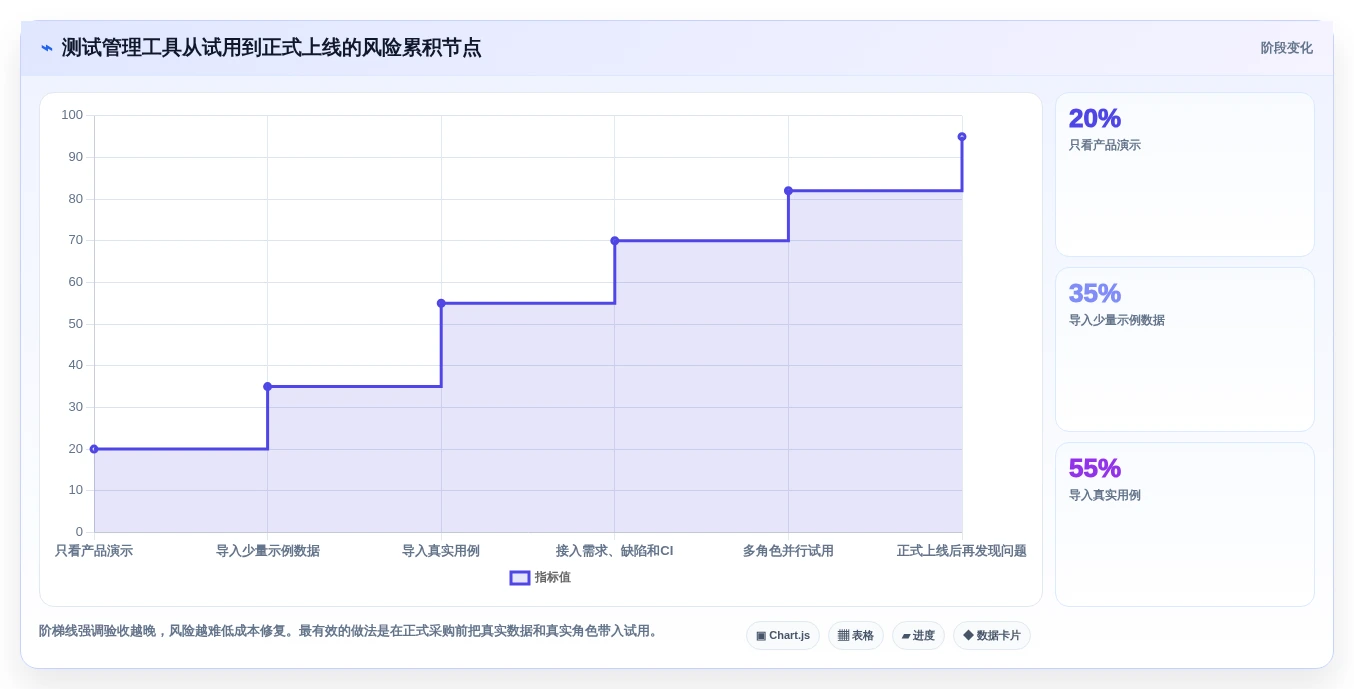Click x-axis label 接入需求、缺陷和CI

615,551
